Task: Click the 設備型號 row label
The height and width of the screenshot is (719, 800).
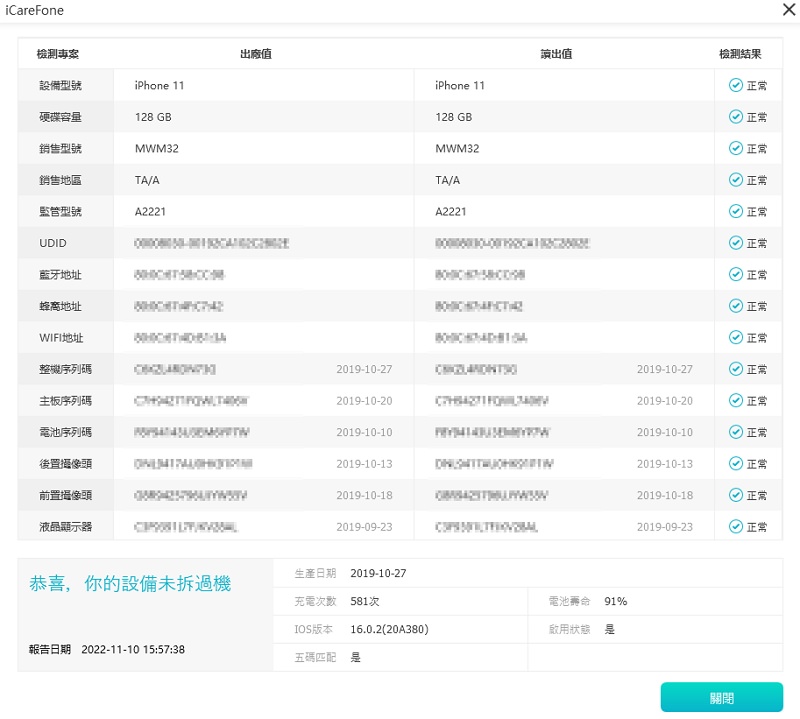Action: pos(60,85)
